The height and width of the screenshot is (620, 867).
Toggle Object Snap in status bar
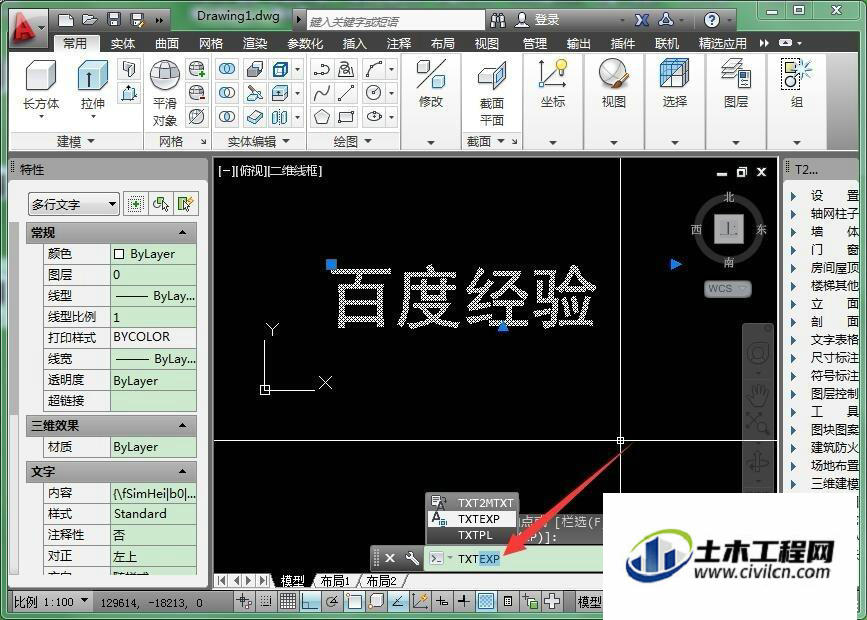354,601
